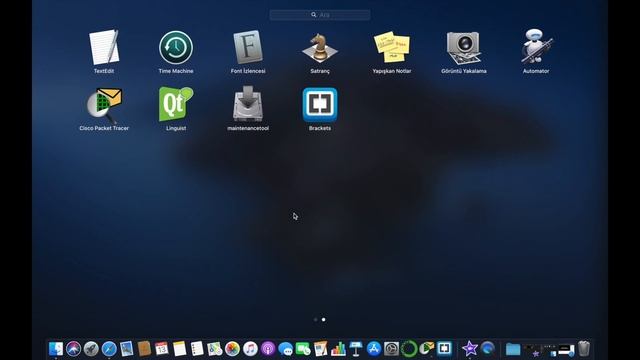Launch FaceTime from the Dock
The height and width of the screenshot is (360, 640).
(303, 349)
